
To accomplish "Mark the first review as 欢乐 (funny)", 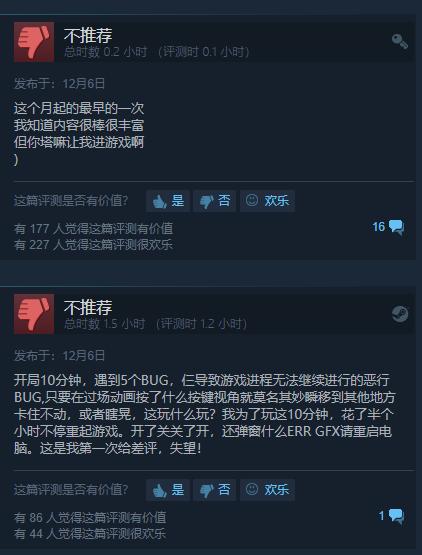I will [267, 201].
